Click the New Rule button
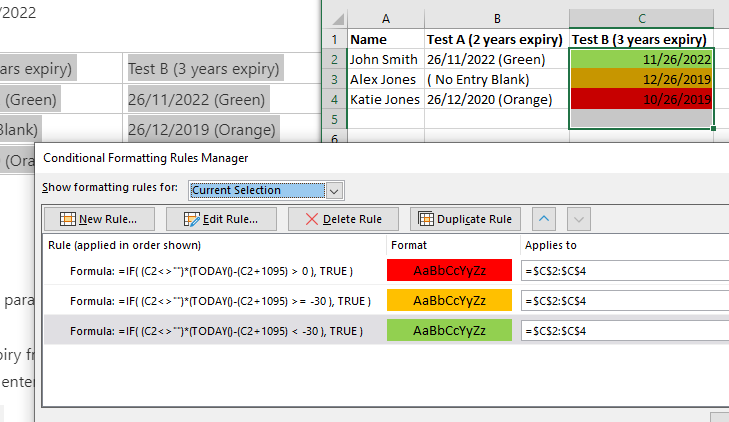729x422 pixels. pos(99,219)
